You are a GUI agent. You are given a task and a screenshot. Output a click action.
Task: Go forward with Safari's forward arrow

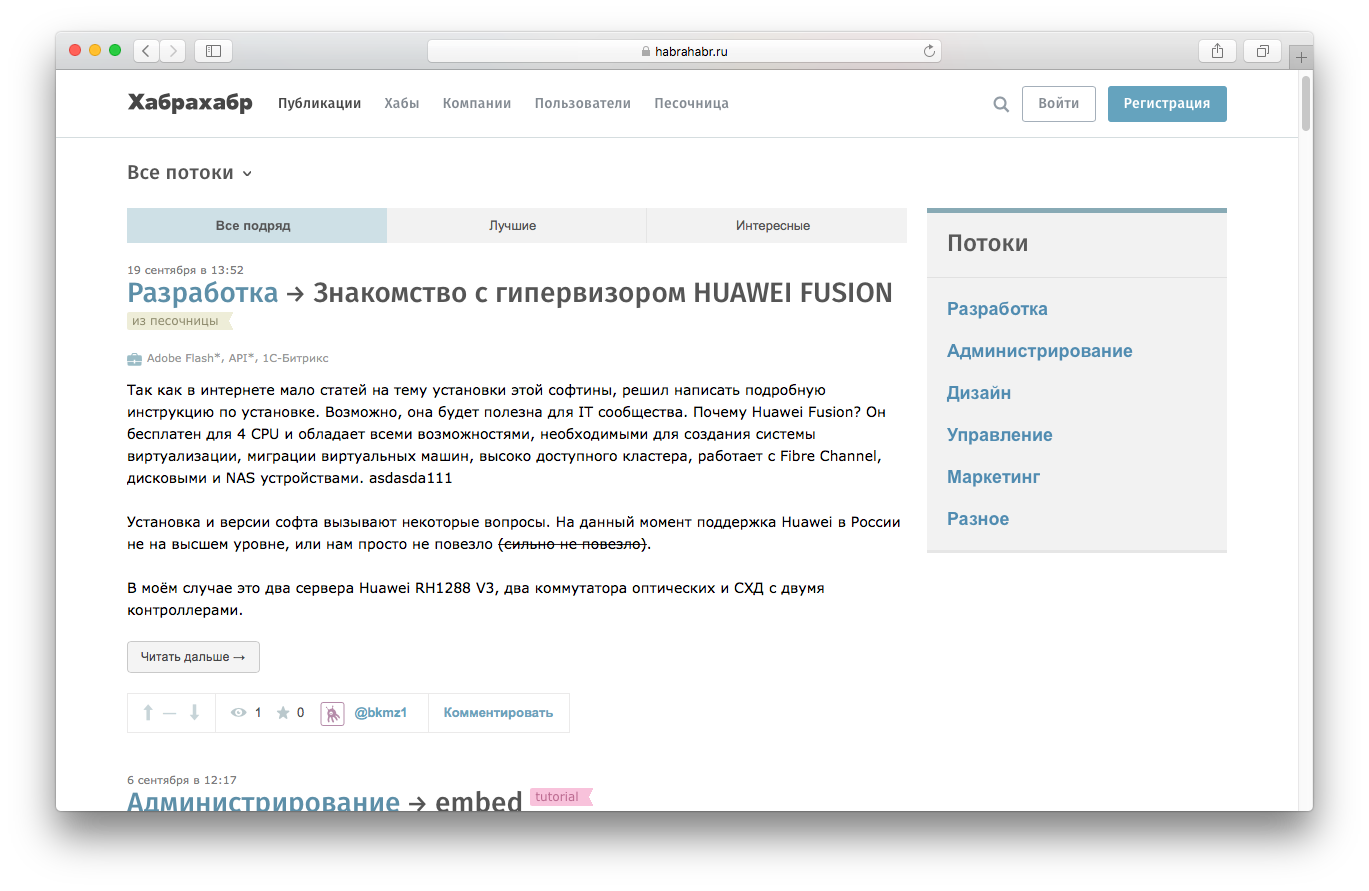(173, 50)
